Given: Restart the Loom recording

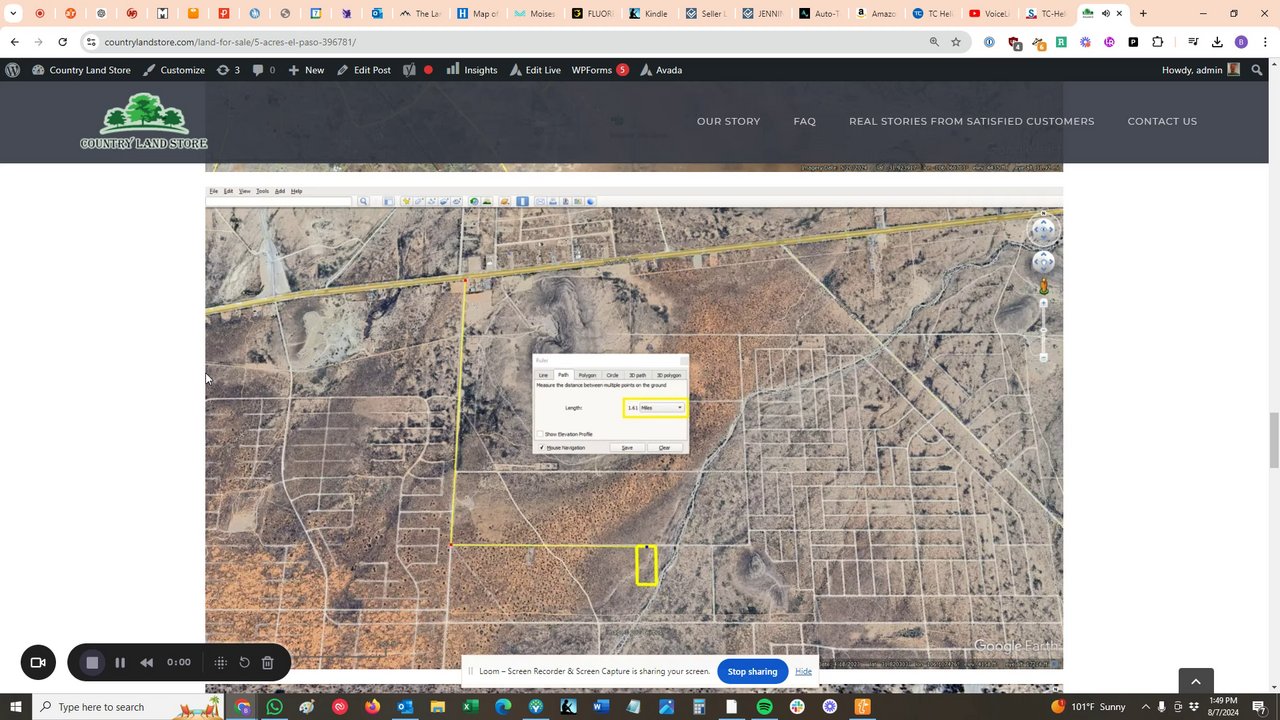Looking at the screenshot, I should (x=244, y=662).
